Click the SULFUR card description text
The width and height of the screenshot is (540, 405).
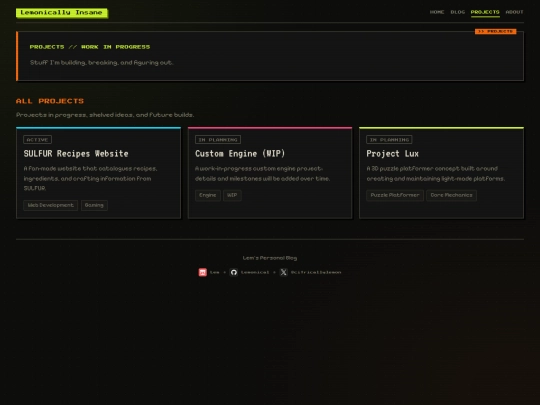(91, 178)
